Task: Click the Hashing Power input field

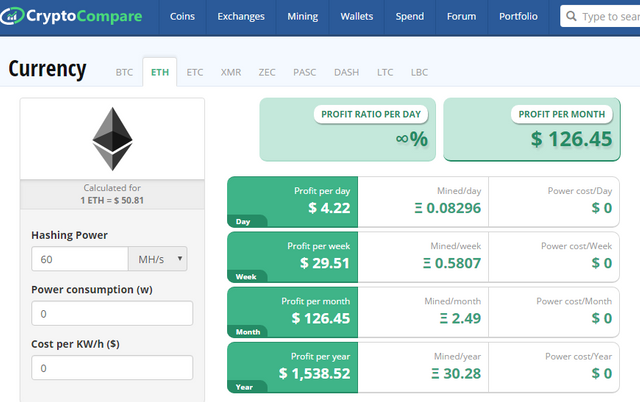Action: click(80, 259)
